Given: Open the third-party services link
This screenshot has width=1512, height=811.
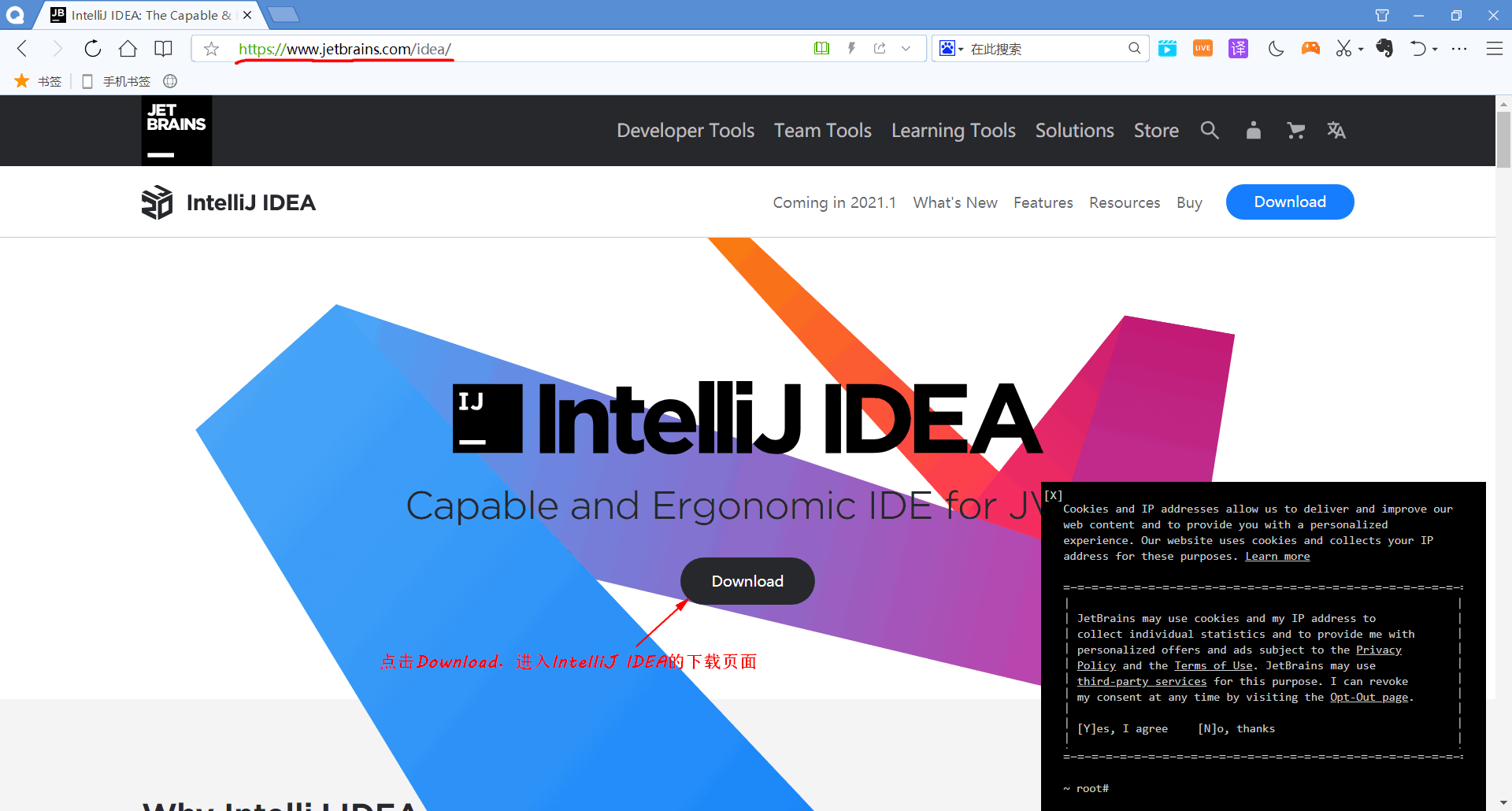Looking at the screenshot, I should 1142,682.
